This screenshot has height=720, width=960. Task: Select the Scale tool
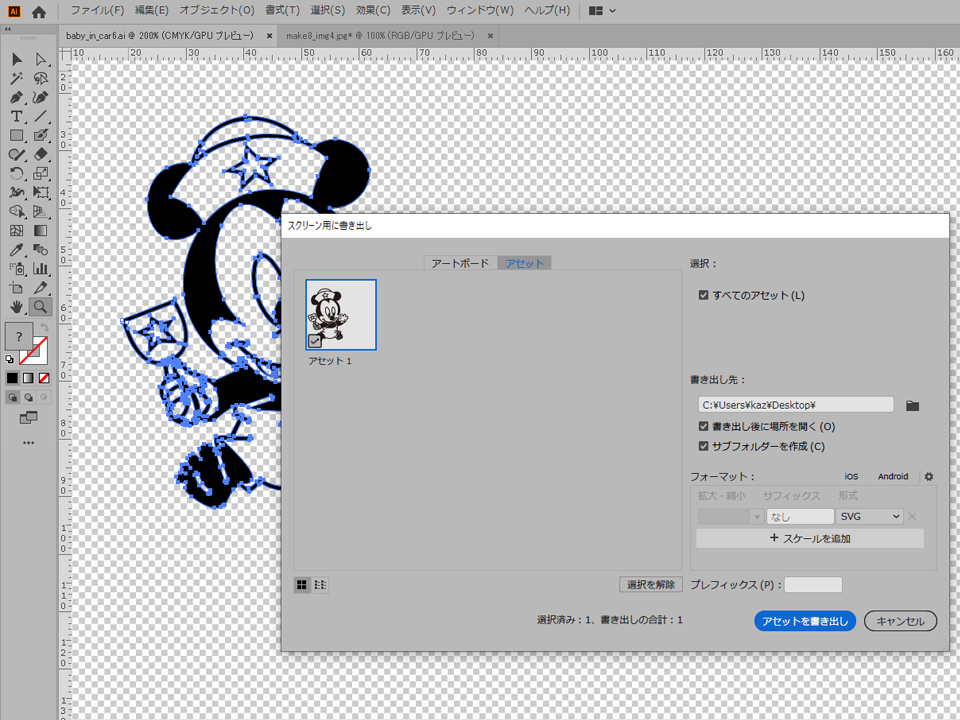40,173
